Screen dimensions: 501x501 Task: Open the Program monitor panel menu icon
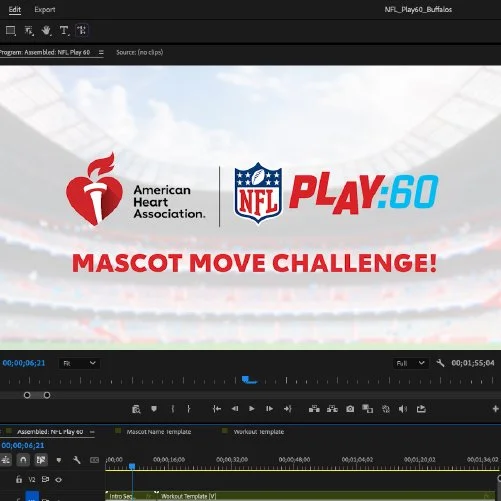point(101,52)
